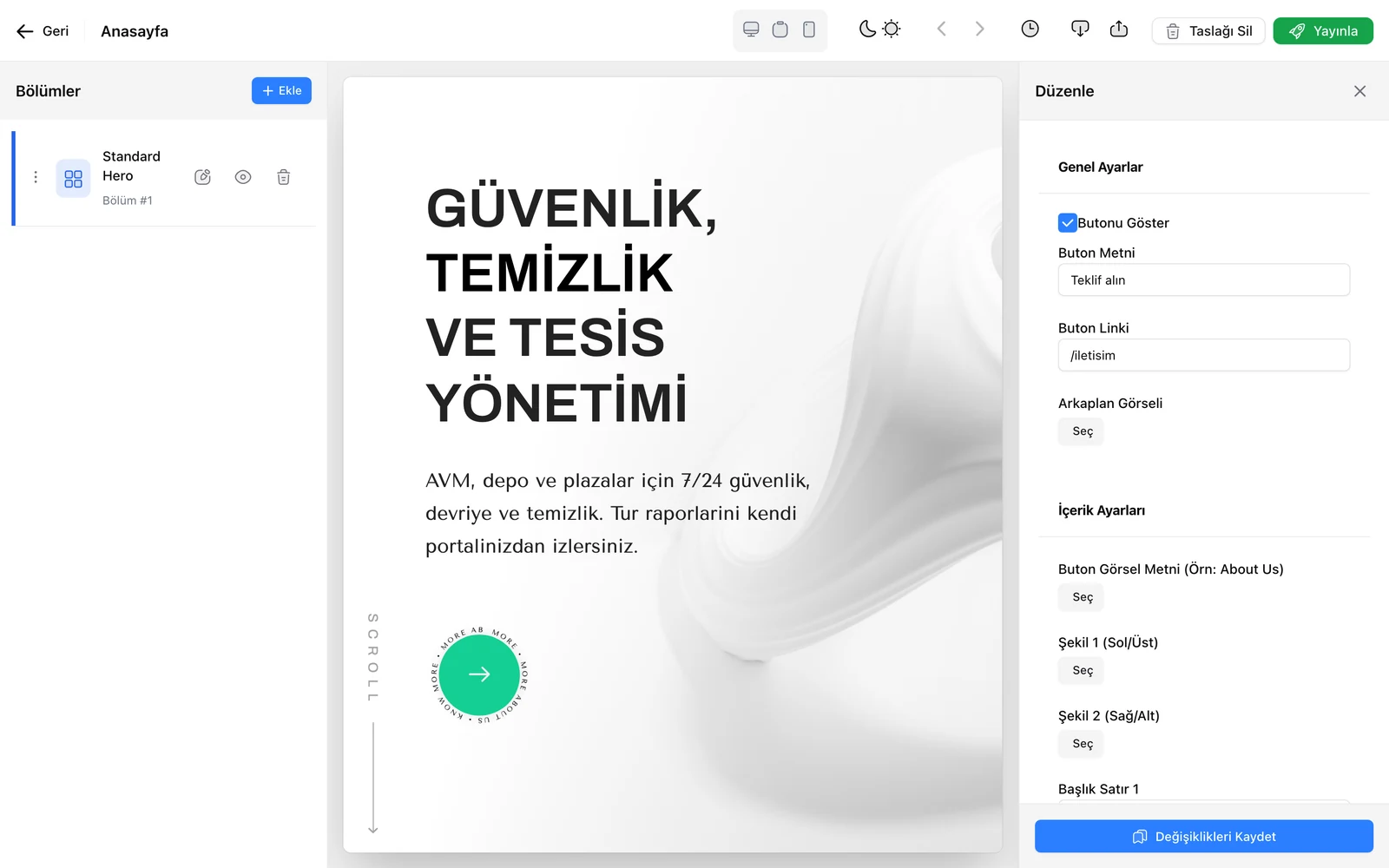Open the Standard Hero drag handle menu

coord(36,177)
